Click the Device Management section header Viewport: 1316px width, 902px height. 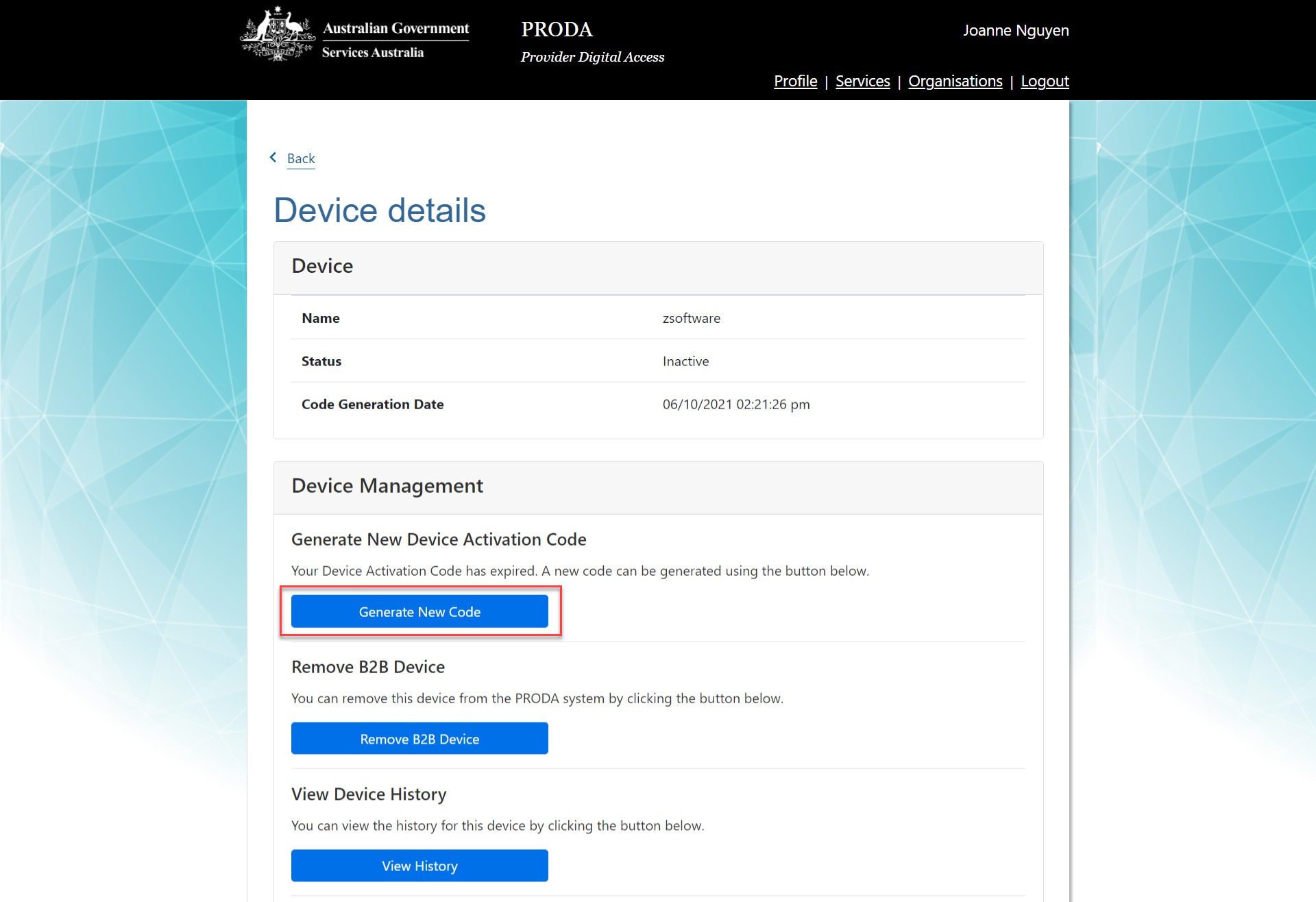387,486
